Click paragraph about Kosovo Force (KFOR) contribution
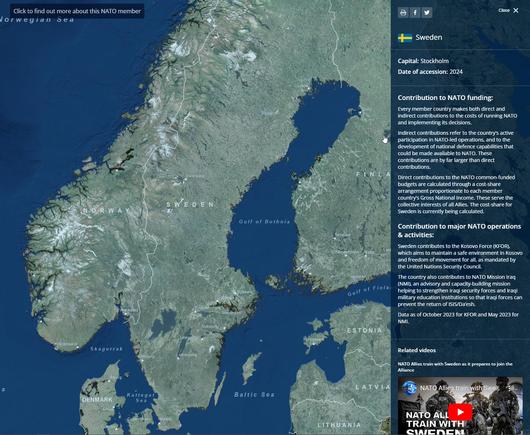 [460, 256]
